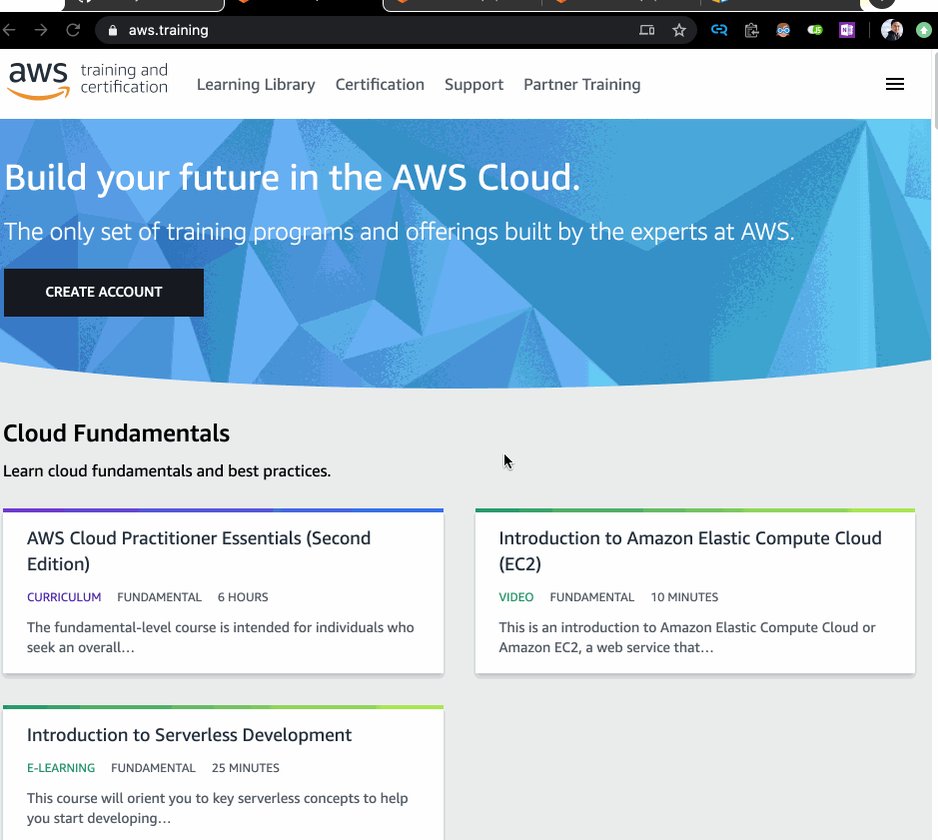
Task: Click the 'only set of training programs' subheading
Action: tap(400, 232)
